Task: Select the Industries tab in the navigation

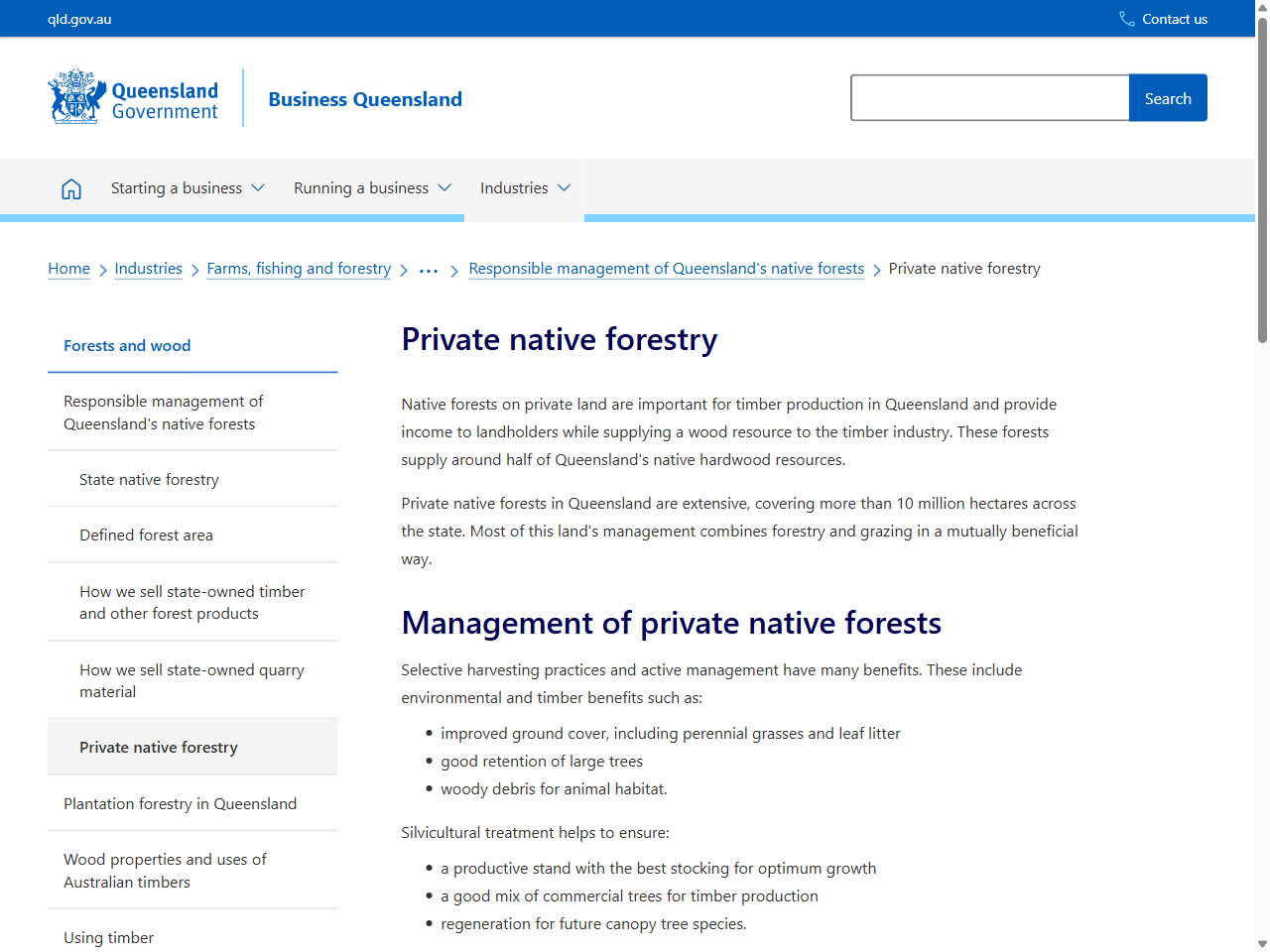Action: click(x=525, y=187)
